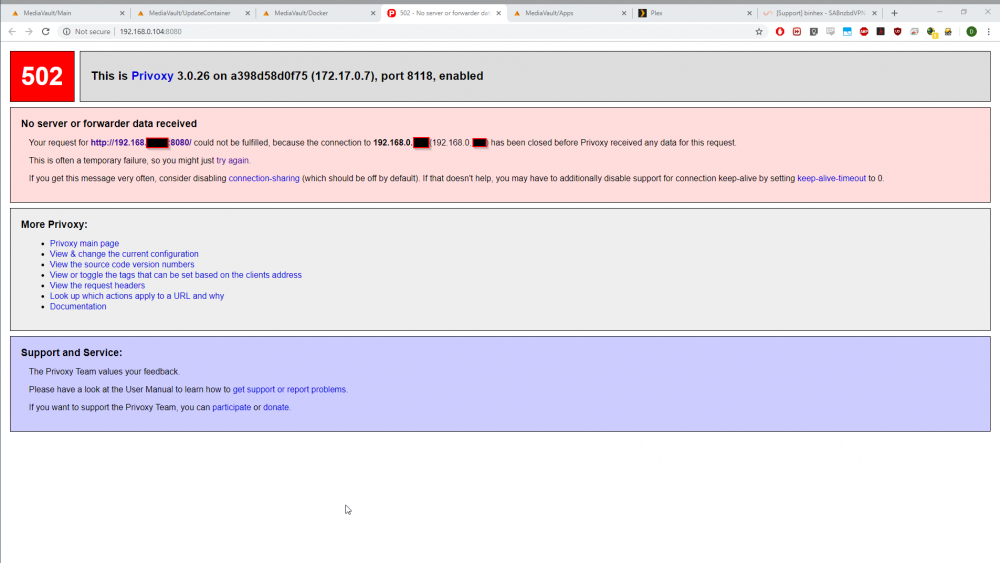Close the MediaVault/Apps tab
The width and height of the screenshot is (1000, 563).
point(624,13)
